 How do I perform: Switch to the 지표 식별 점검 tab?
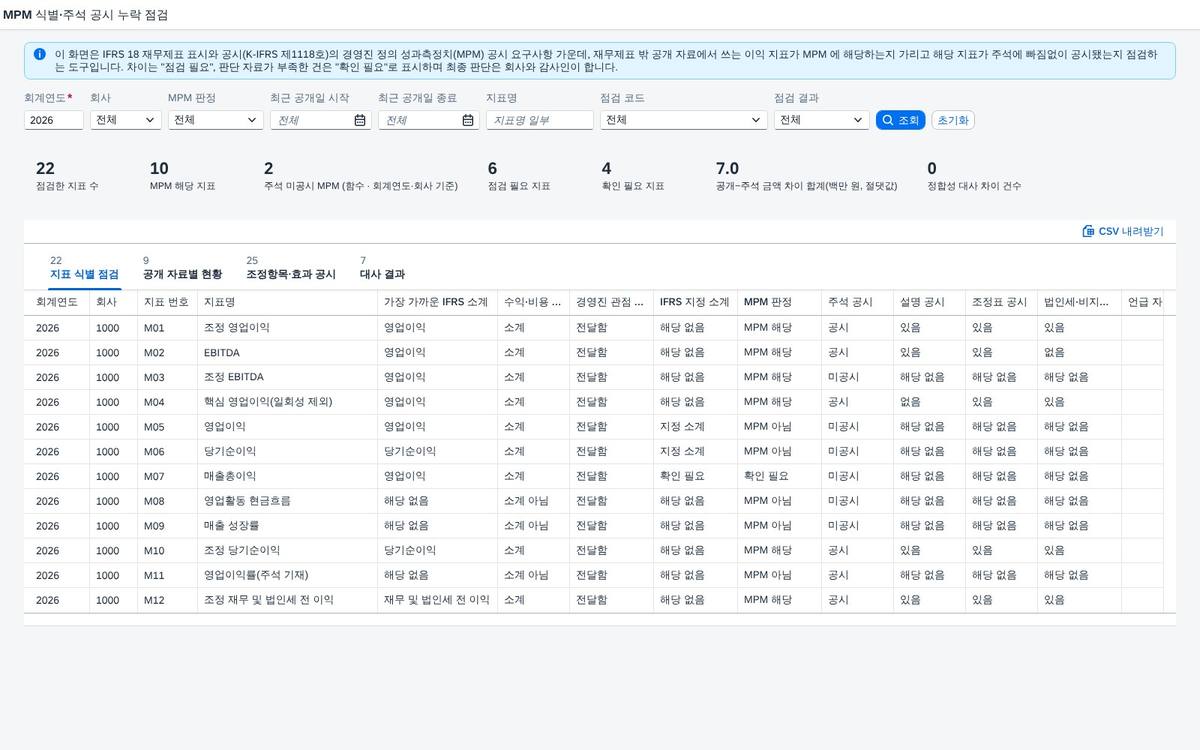point(84,268)
